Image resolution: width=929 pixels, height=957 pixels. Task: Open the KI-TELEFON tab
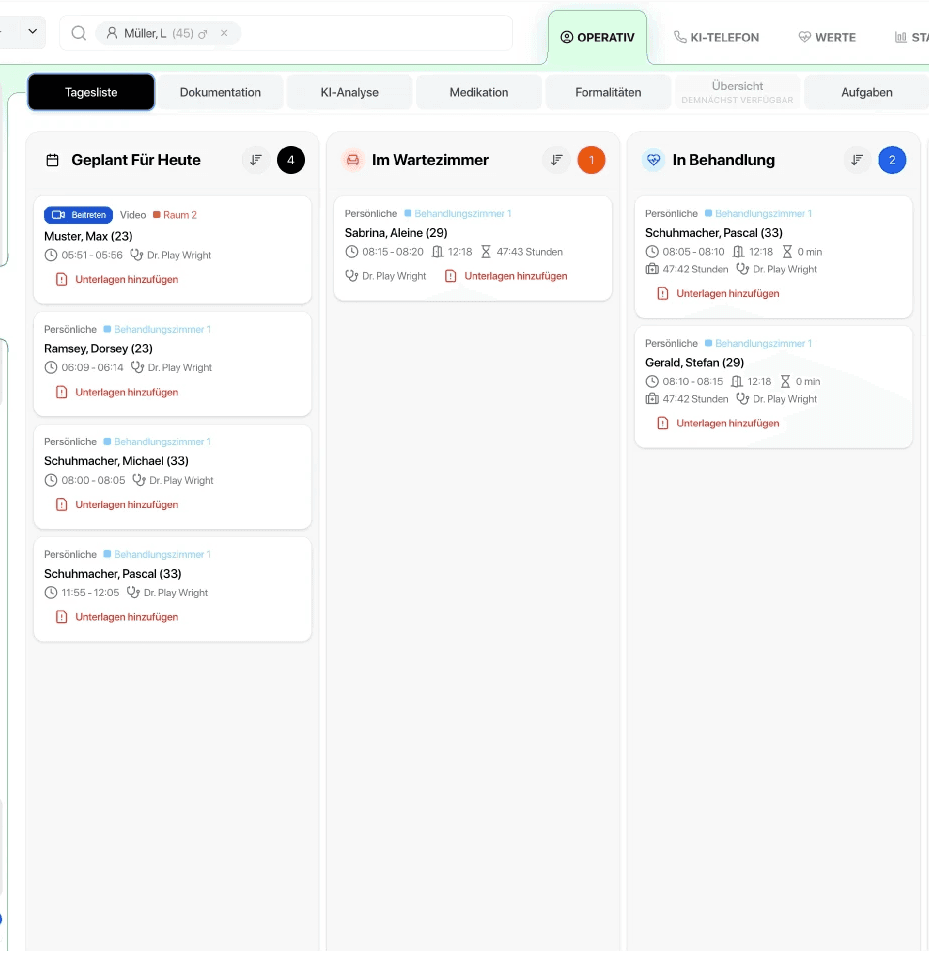(x=716, y=37)
